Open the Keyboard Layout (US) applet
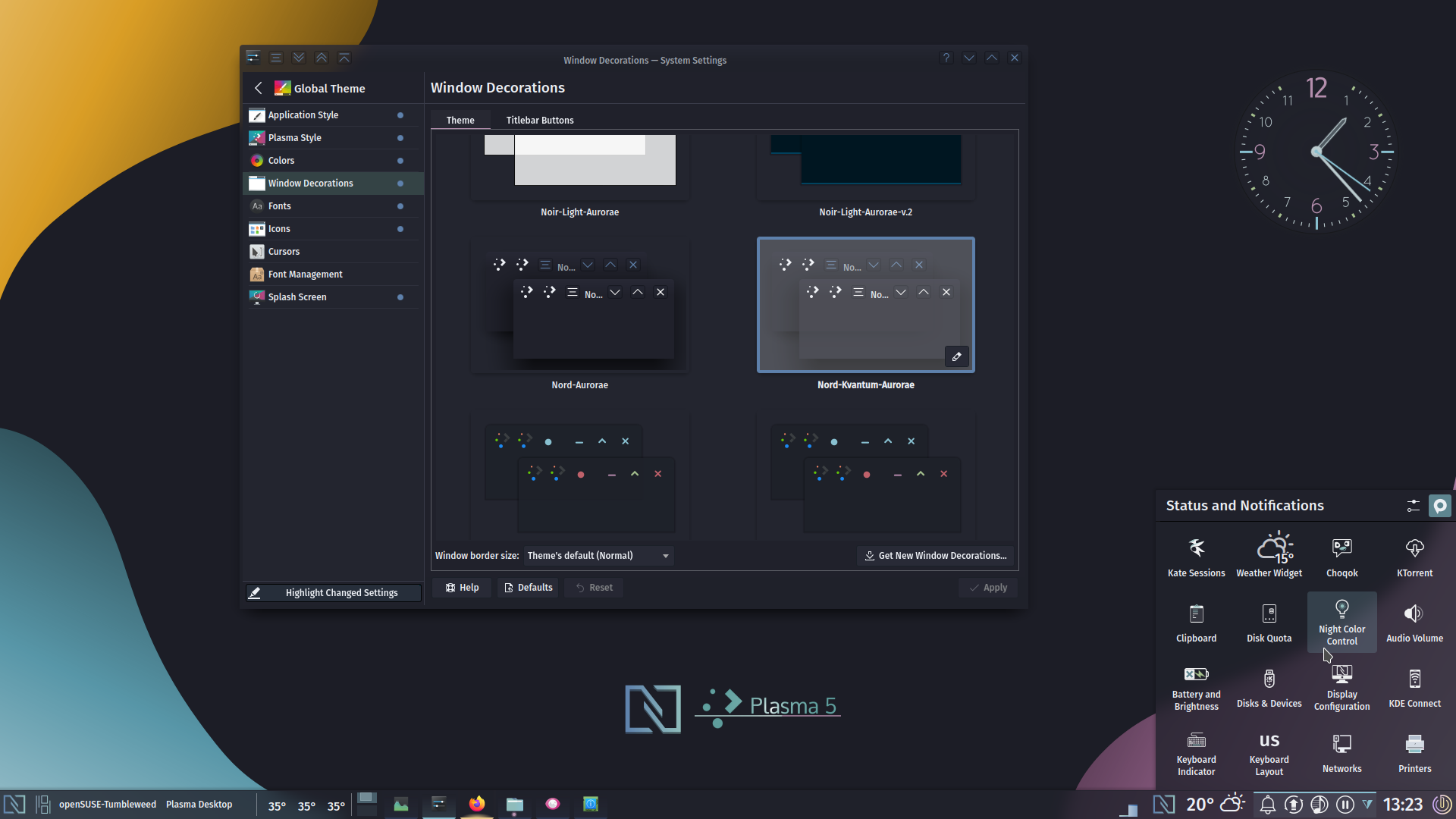This screenshot has width=1456, height=819. point(1269,752)
